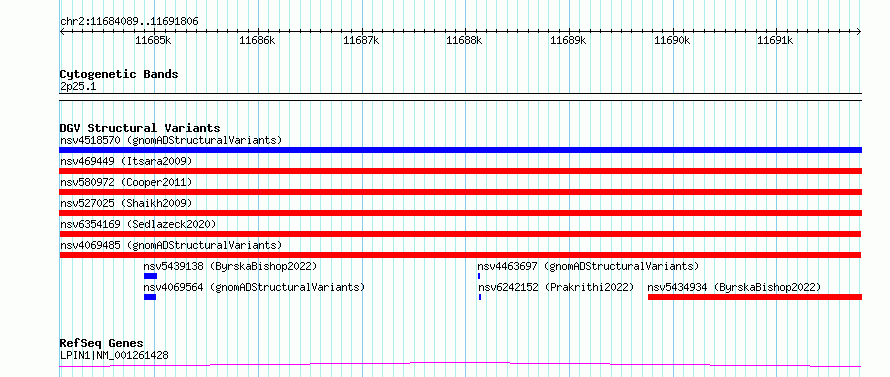Click the LPIN1 gene magenta line
The width and height of the screenshot is (890, 377).
tap(460, 365)
